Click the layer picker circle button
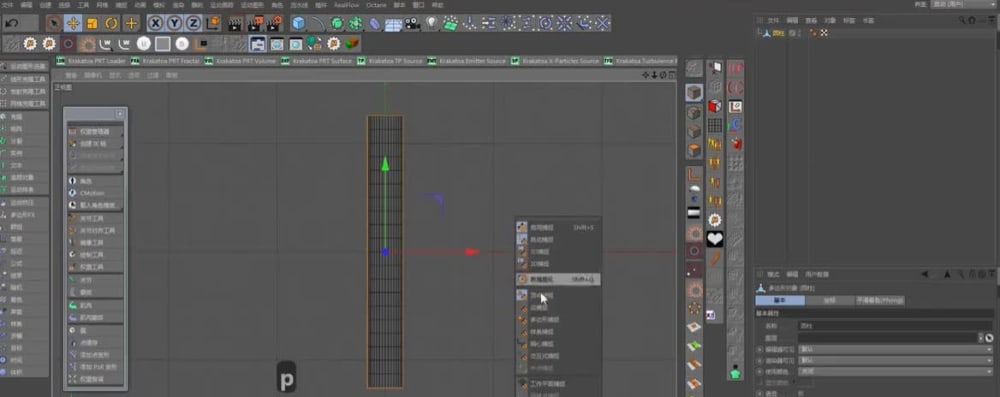Image resolution: width=1000 pixels, height=397 pixels. [x=989, y=338]
